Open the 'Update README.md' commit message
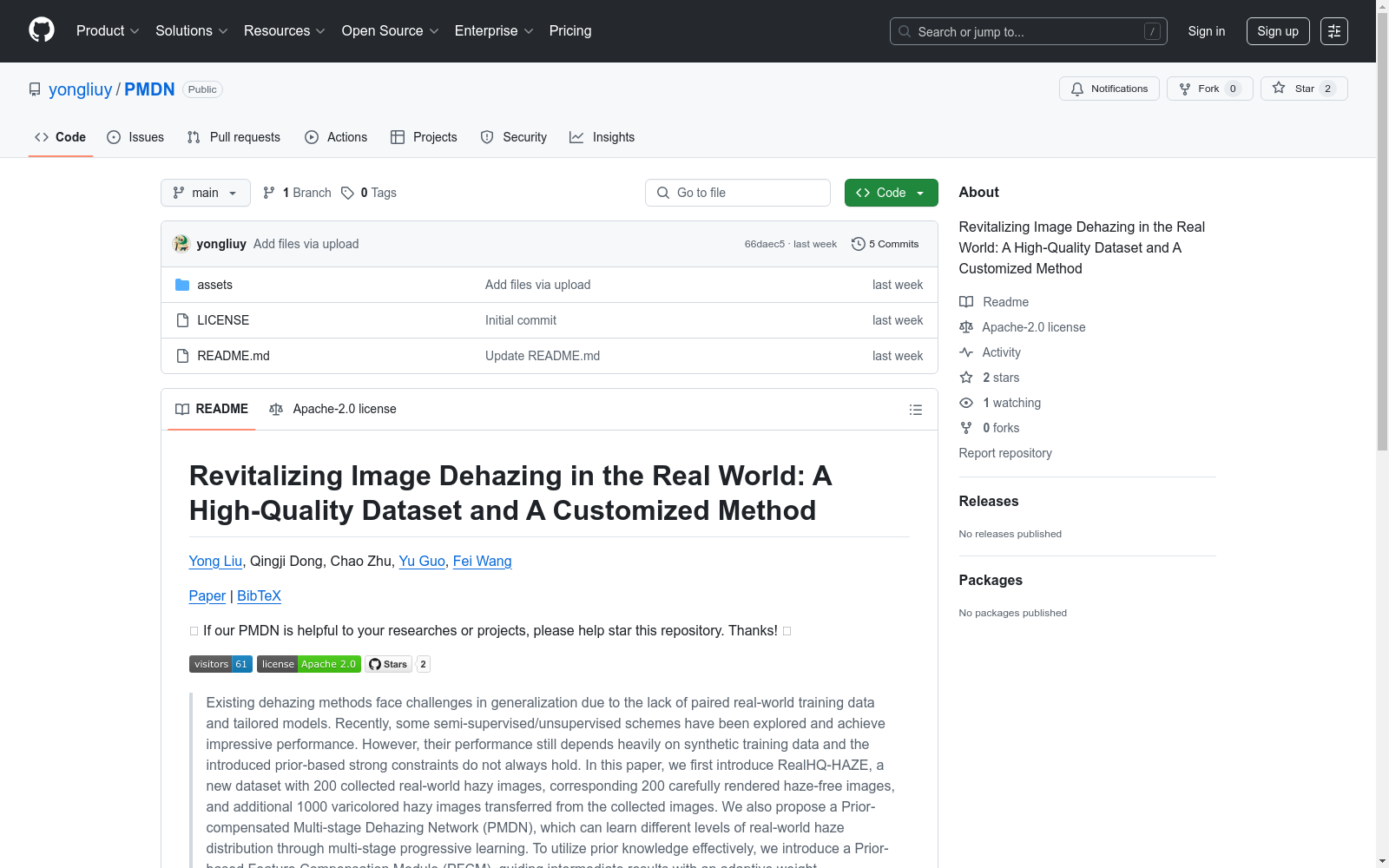 [x=543, y=356]
